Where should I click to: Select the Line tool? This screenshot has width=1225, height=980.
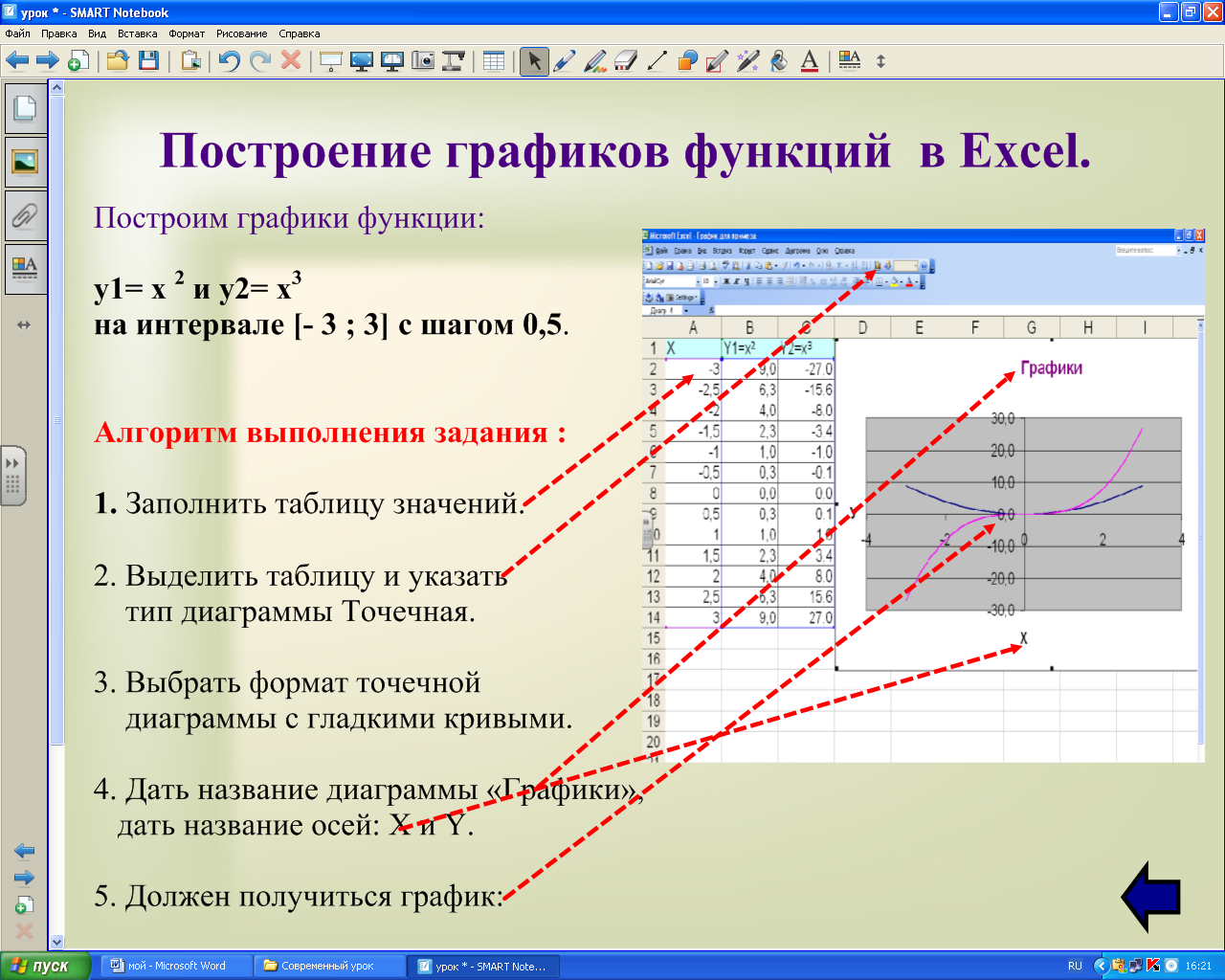coord(657,61)
